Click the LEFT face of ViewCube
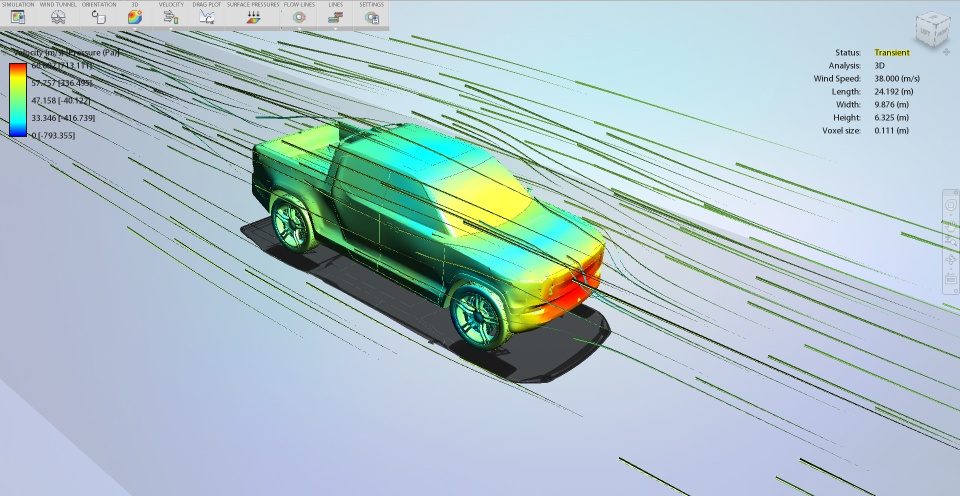960x496 pixels. 924,32
